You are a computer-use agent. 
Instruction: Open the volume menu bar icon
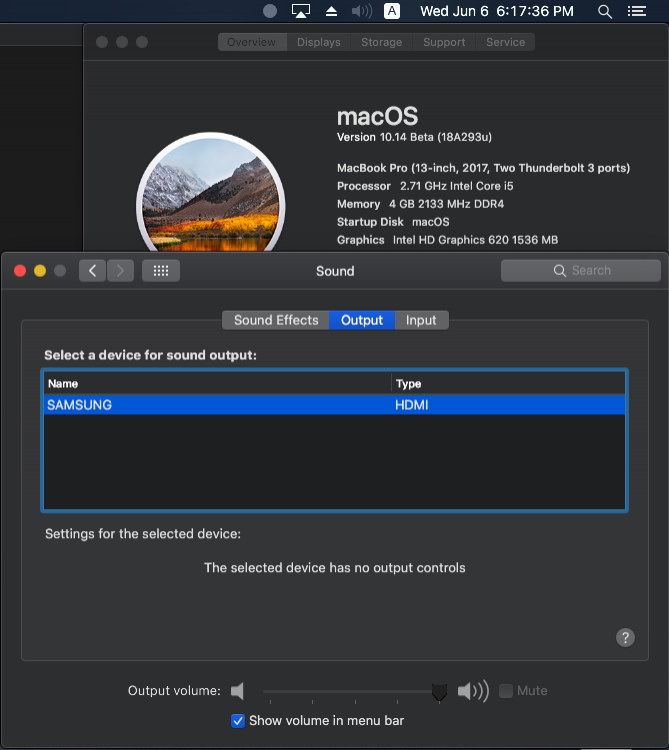[362, 11]
